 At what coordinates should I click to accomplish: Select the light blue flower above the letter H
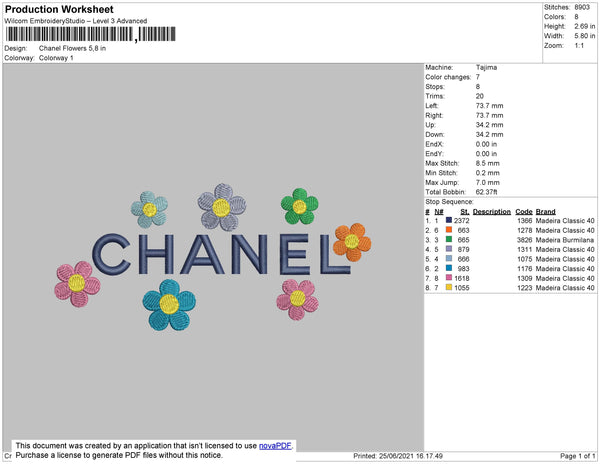pos(150,210)
